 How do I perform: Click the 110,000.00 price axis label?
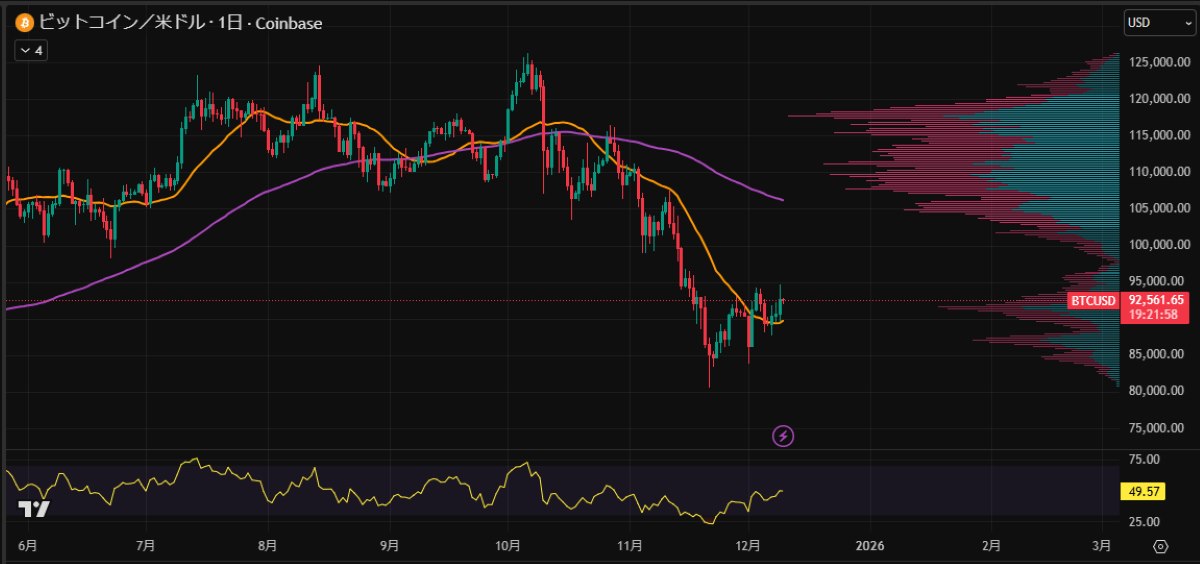tap(1160, 171)
